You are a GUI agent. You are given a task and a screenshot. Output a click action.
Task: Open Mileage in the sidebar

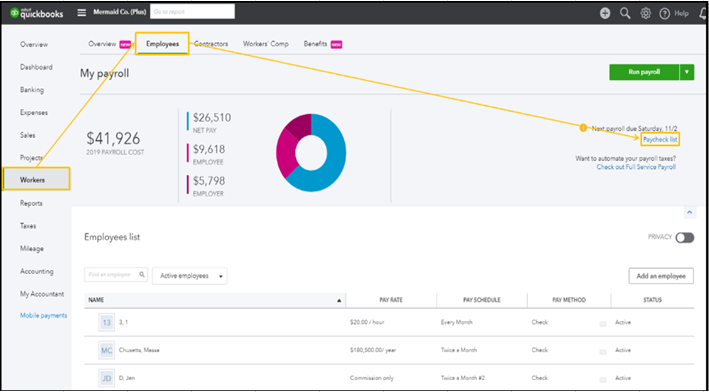click(32, 249)
